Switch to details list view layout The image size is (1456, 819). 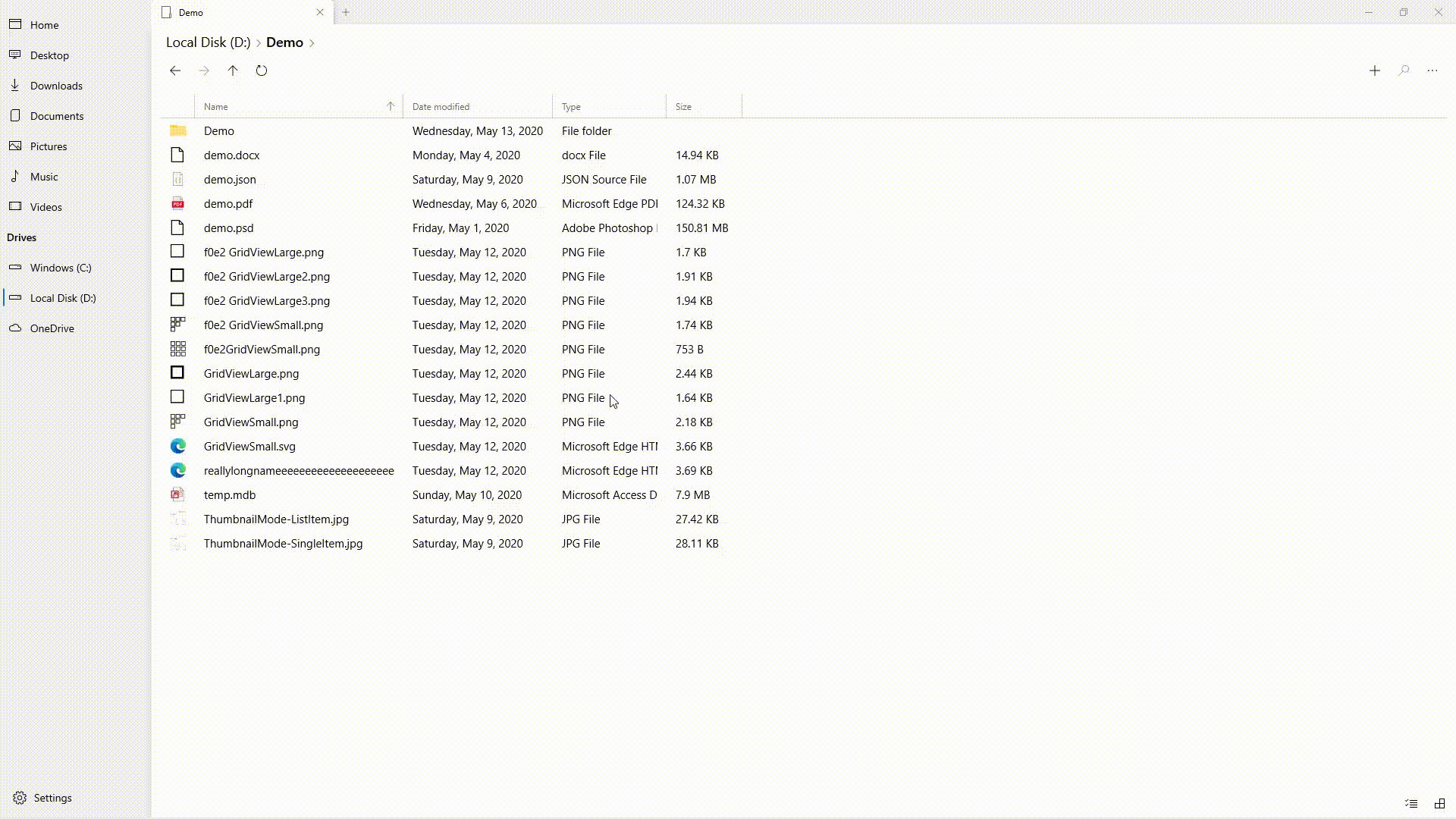coord(1411,804)
